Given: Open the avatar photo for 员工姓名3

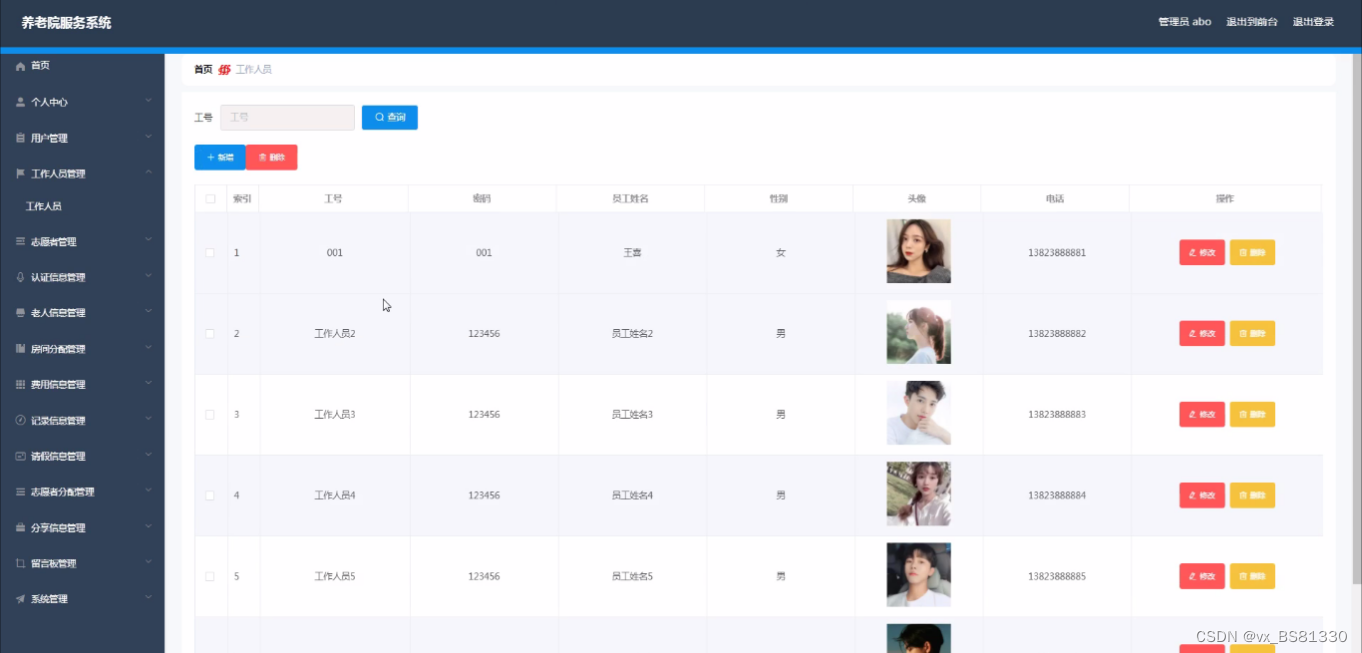Looking at the screenshot, I should click(918, 413).
